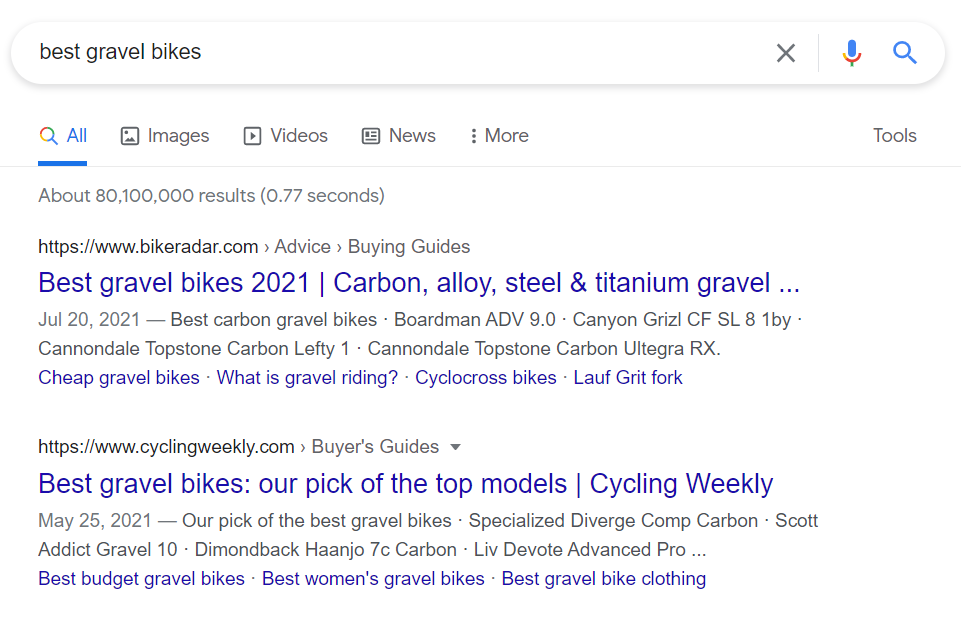961x624 pixels.
Task: Switch to the All results tab
Action: click(x=63, y=135)
